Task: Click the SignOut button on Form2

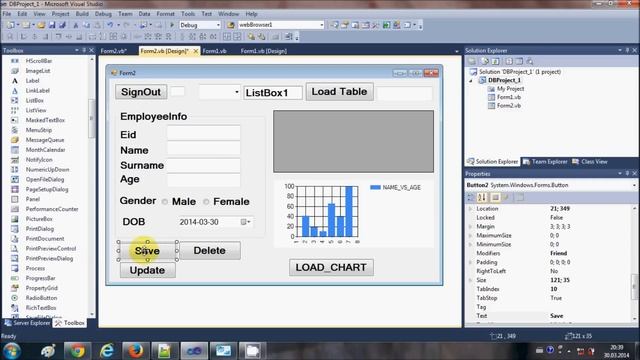Action: click(x=141, y=92)
